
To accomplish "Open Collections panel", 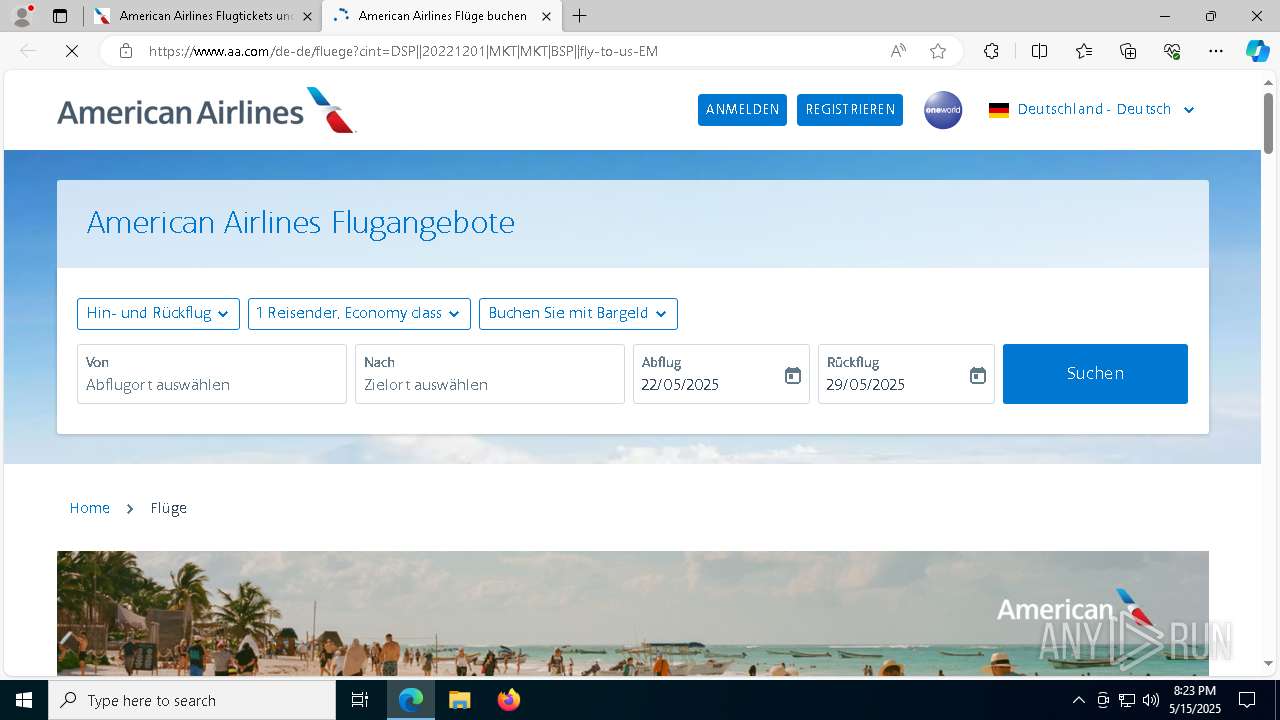I will click(1128, 51).
